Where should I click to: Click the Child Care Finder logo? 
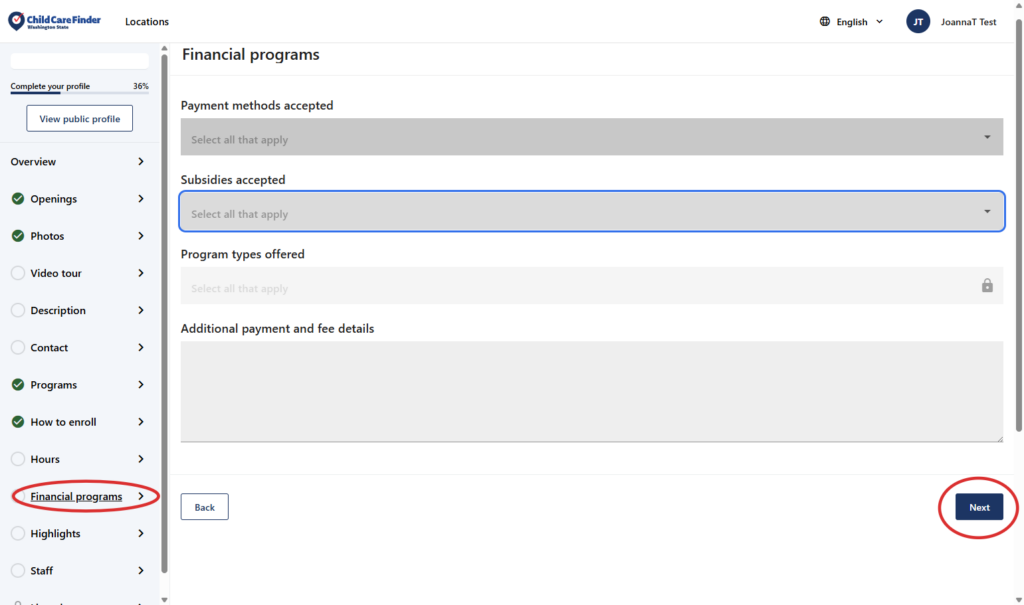point(54,21)
